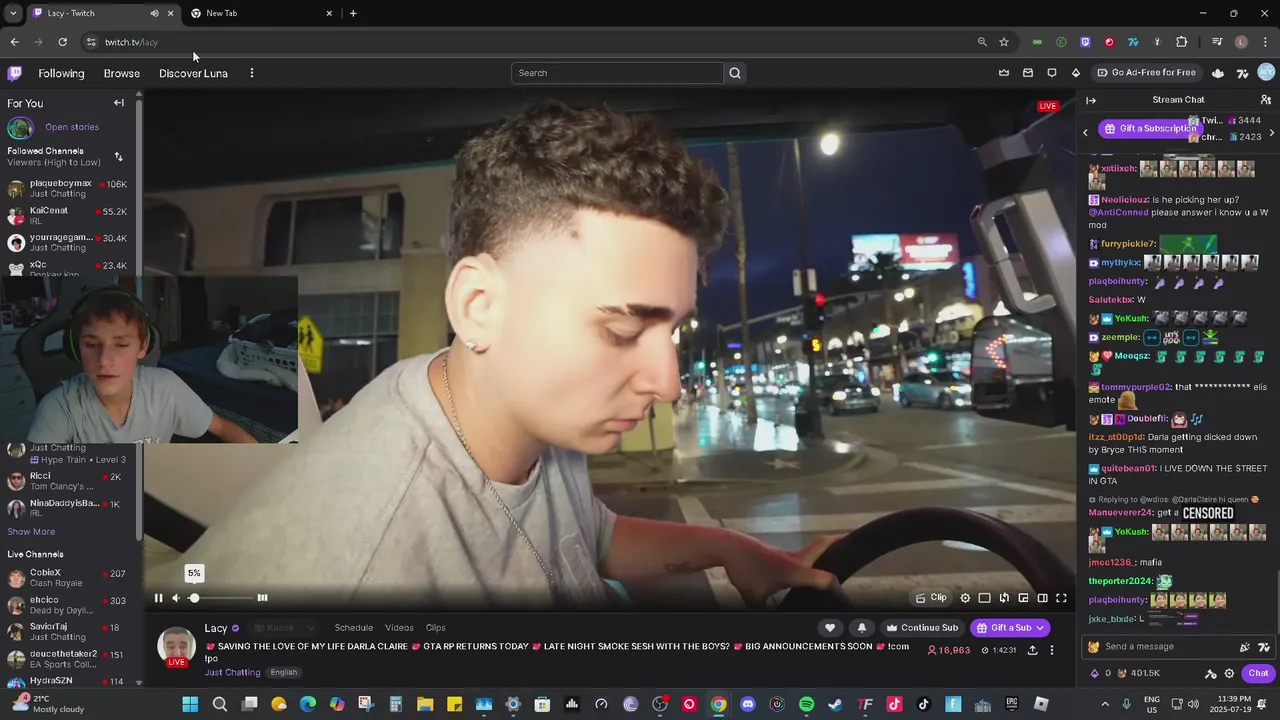Image resolution: width=1280 pixels, height=720 pixels.
Task: Follow heart button for Lacy
Action: [x=830, y=628]
